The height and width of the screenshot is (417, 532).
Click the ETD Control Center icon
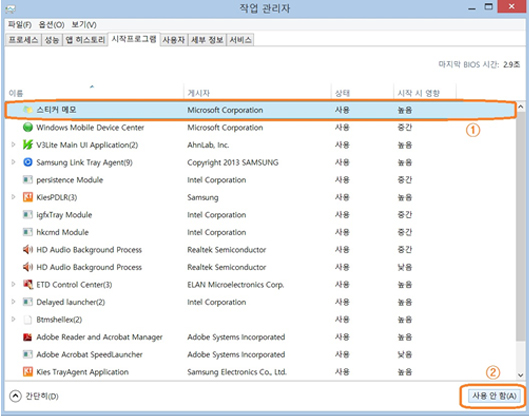[x=27, y=284]
